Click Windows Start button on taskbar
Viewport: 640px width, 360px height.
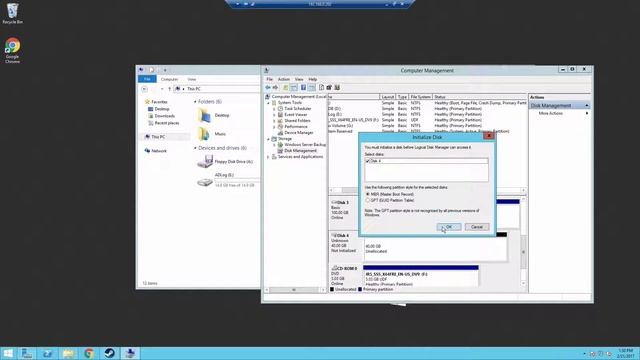[x=8, y=353]
